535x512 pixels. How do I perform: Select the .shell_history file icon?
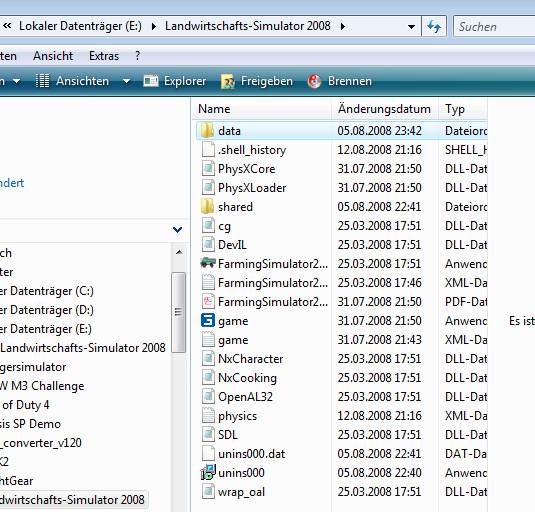coord(208,150)
